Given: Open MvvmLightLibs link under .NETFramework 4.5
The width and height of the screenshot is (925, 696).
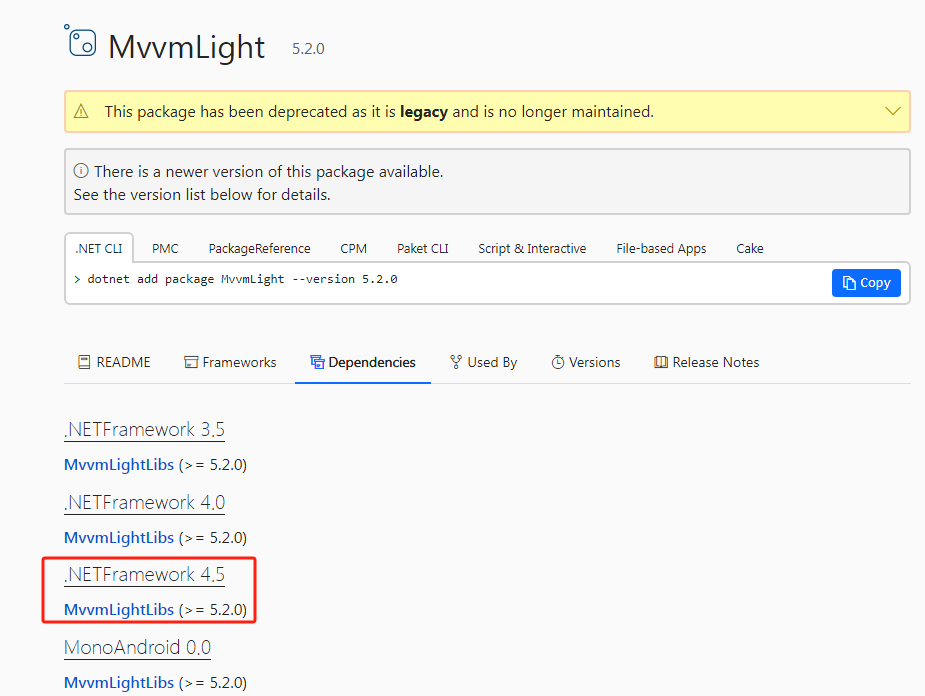Looking at the screenshot, I should (x=119, y=610).
